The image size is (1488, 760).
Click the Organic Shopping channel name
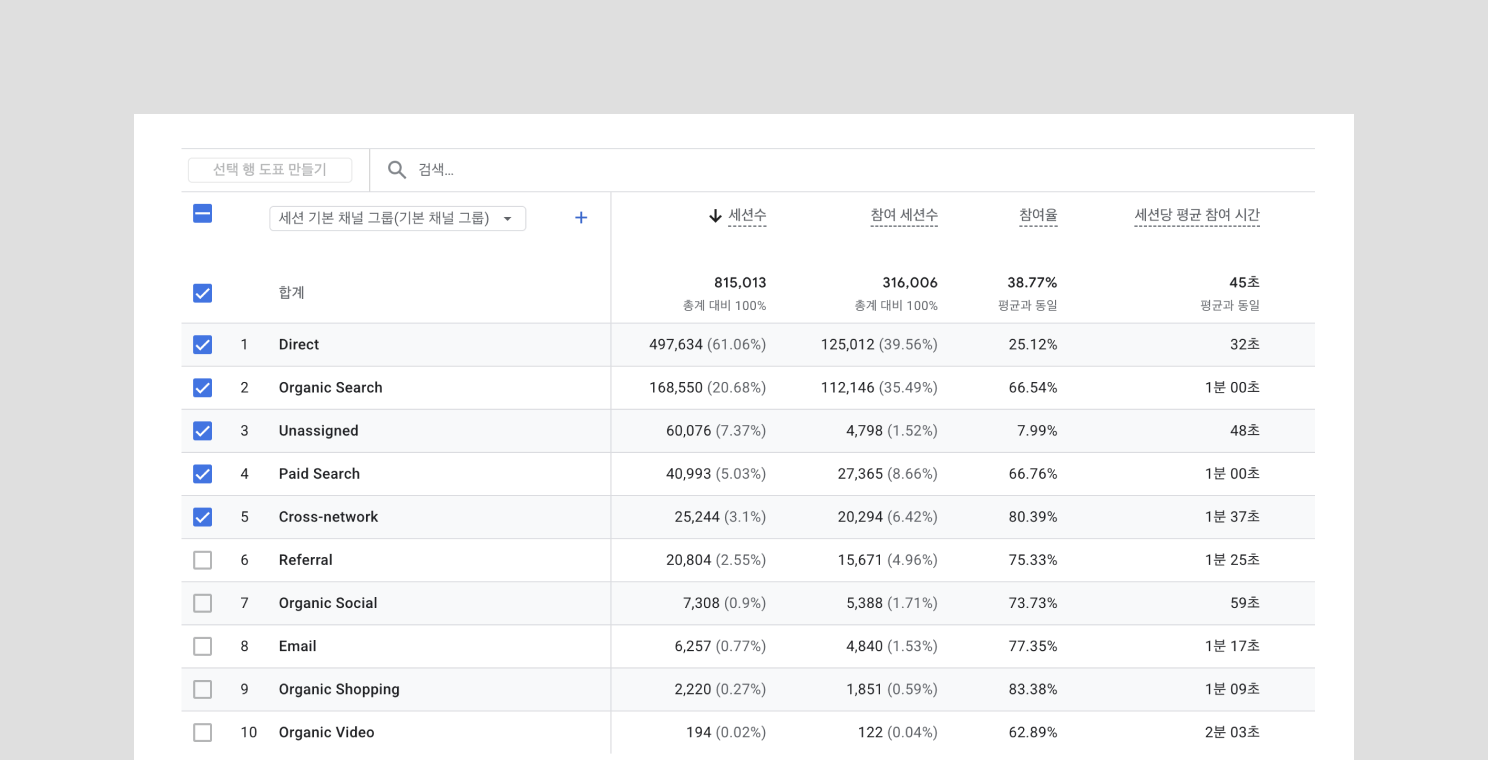click(339, 689)
